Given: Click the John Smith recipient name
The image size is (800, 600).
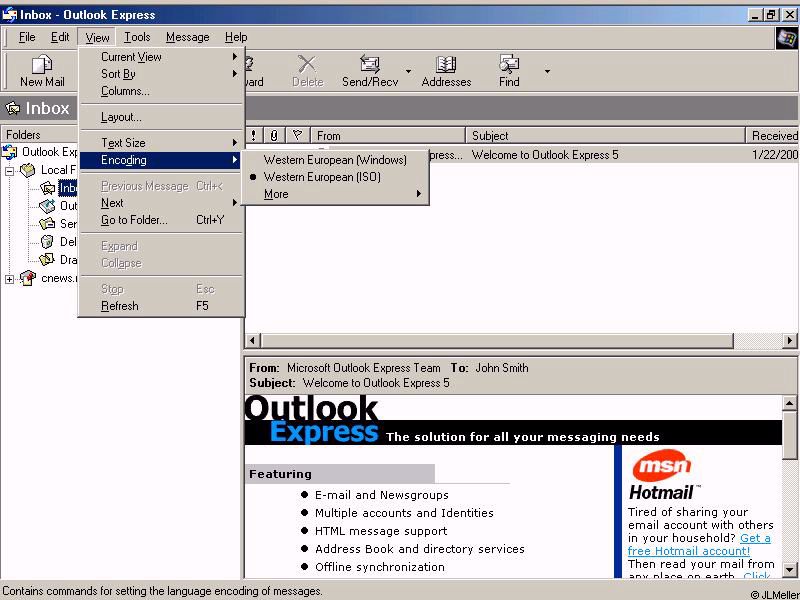Looking at the screenshot, I should 502,368.
